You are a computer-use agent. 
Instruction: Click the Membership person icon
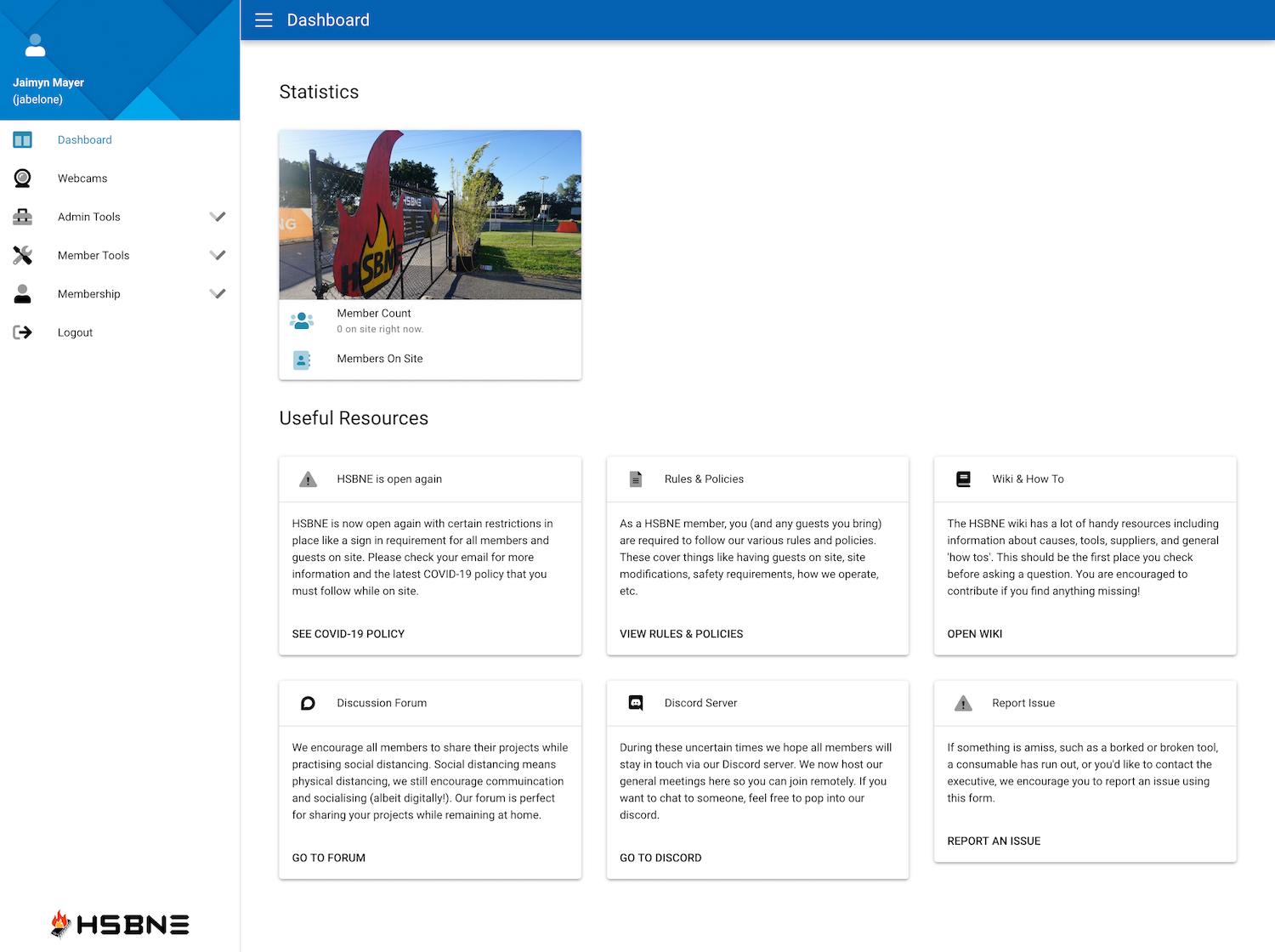point(23,294)
